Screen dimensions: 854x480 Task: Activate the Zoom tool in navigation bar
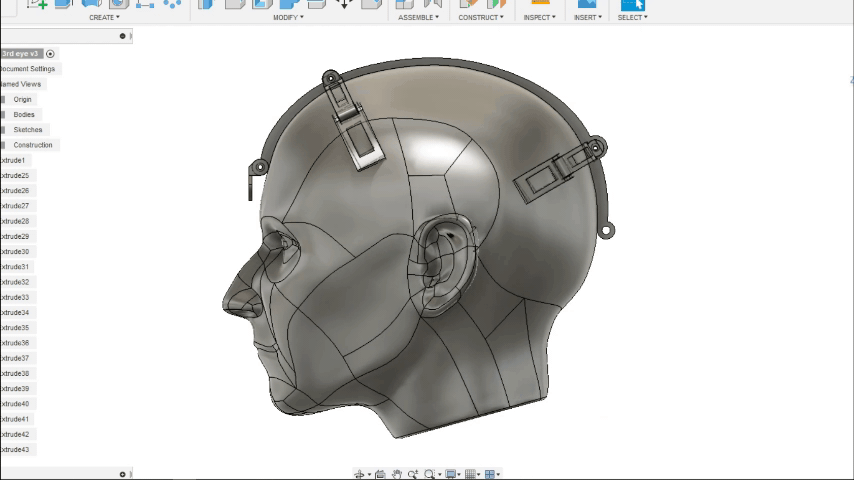pyautogui.click(x=413, y=474)
